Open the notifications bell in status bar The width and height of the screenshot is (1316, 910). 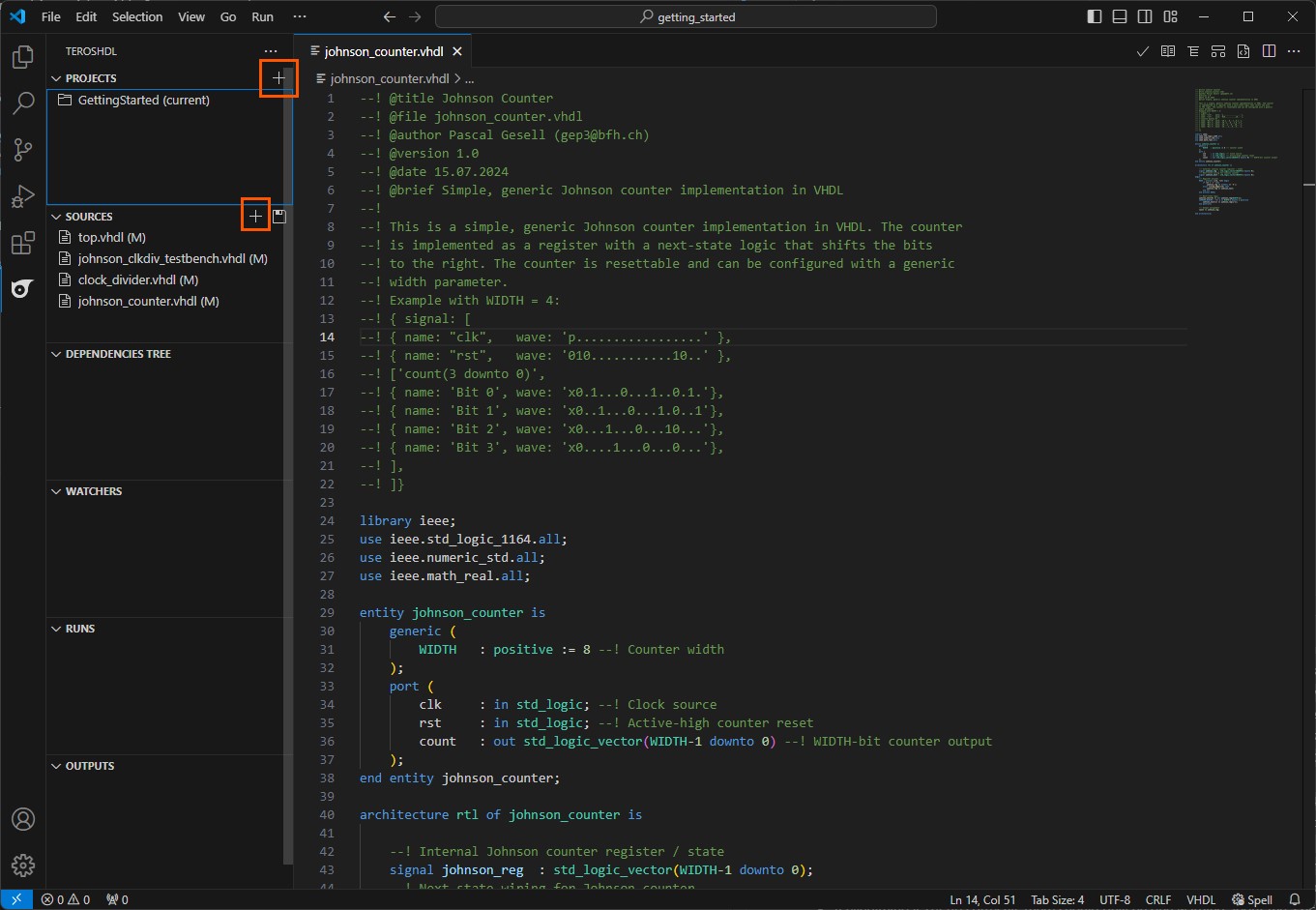(1295, 899)
